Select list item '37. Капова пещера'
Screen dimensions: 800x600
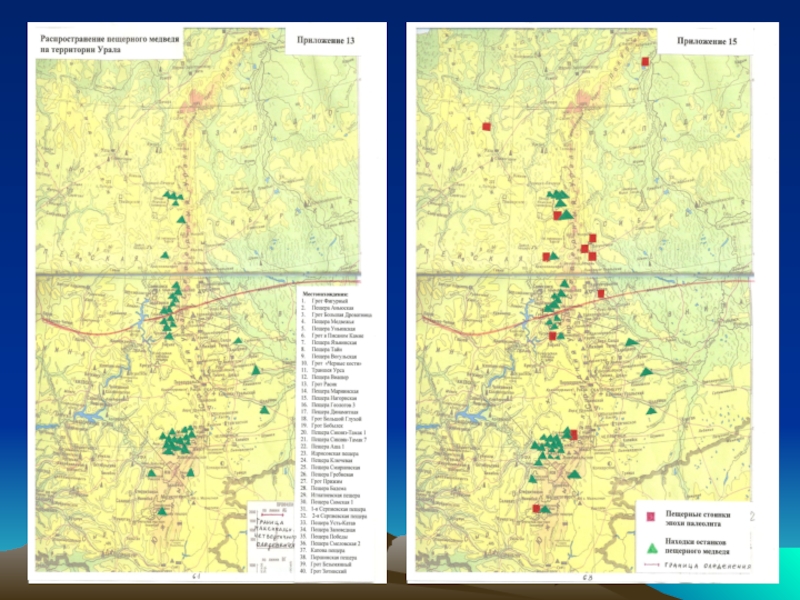pyautogui.click(x=323, y=551)
